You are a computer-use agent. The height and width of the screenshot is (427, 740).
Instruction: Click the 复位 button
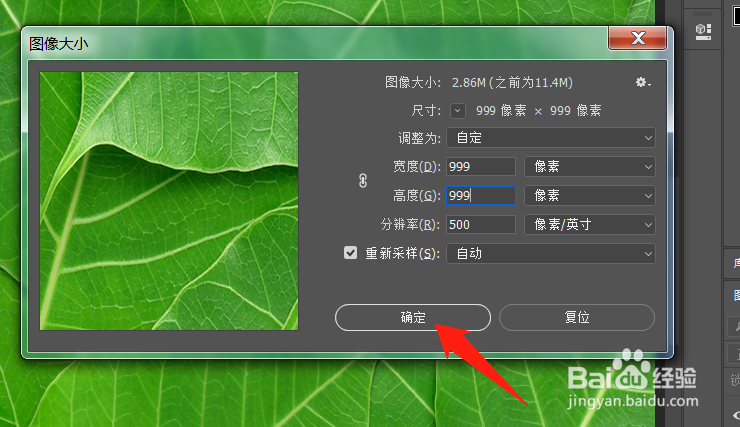[577, 318]
